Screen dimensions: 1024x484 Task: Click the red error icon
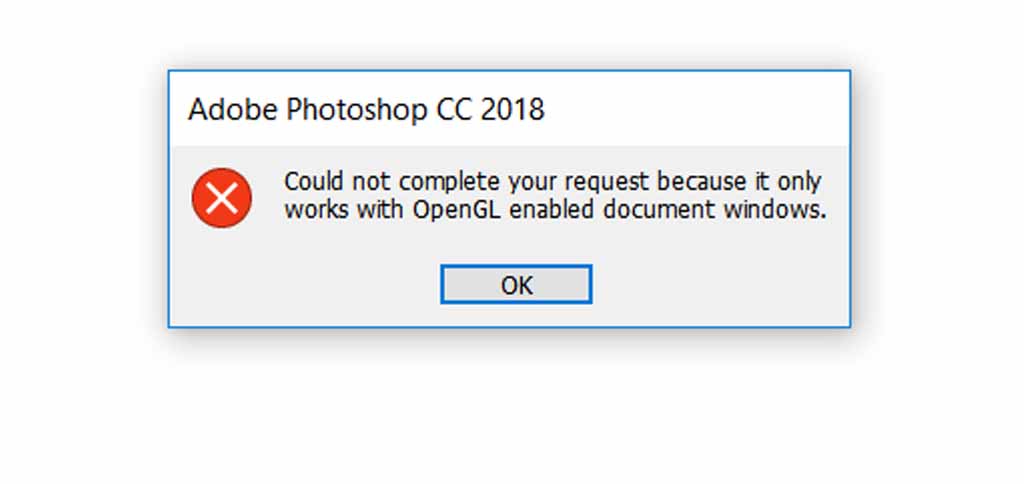pyautogui.click(x=221, y=198)
